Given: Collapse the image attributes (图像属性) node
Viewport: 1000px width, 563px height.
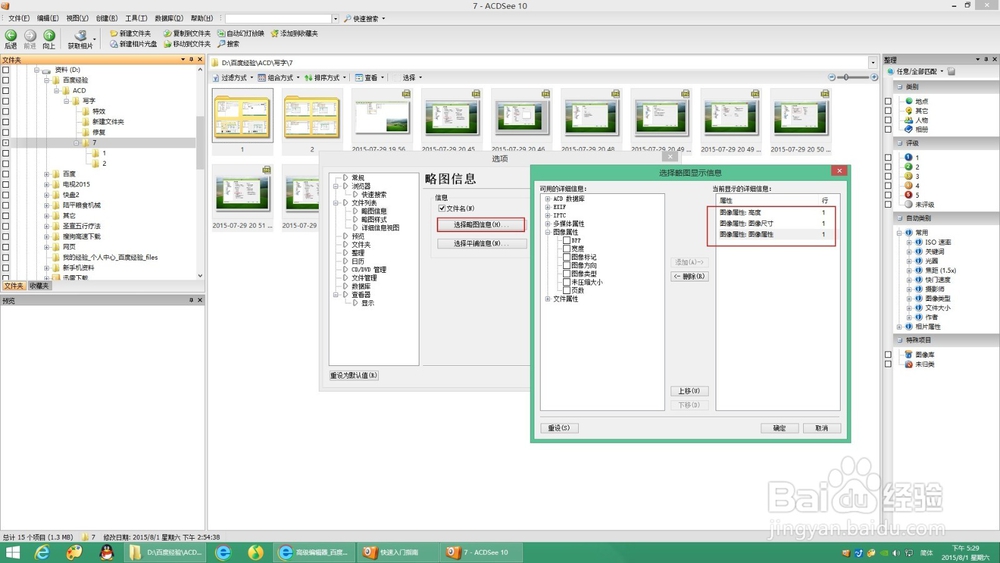Looking at the screenshot, I should [x=547, y=232].
